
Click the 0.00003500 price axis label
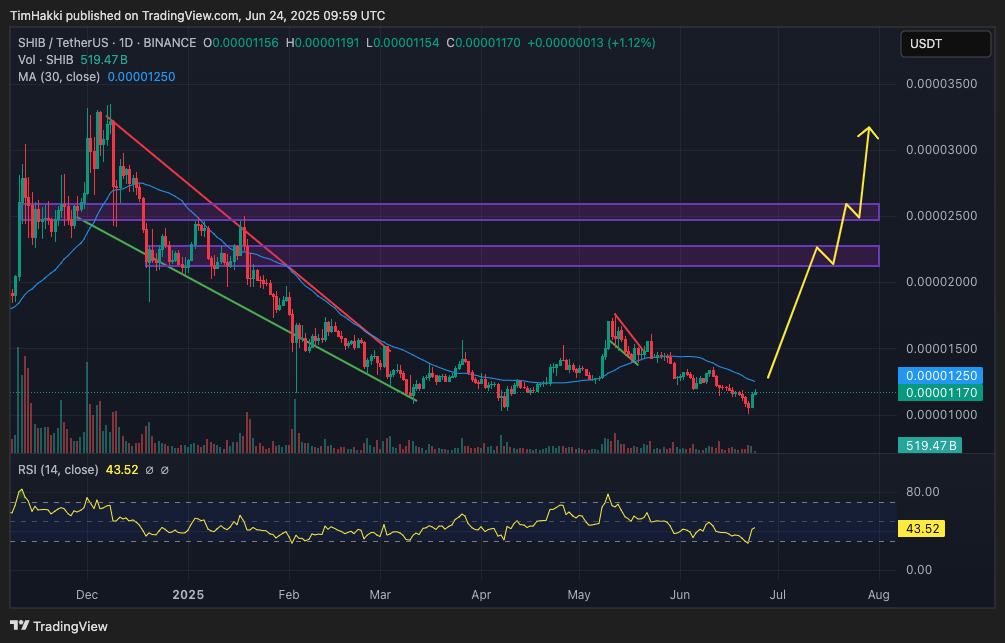click(x=942, y=84)
